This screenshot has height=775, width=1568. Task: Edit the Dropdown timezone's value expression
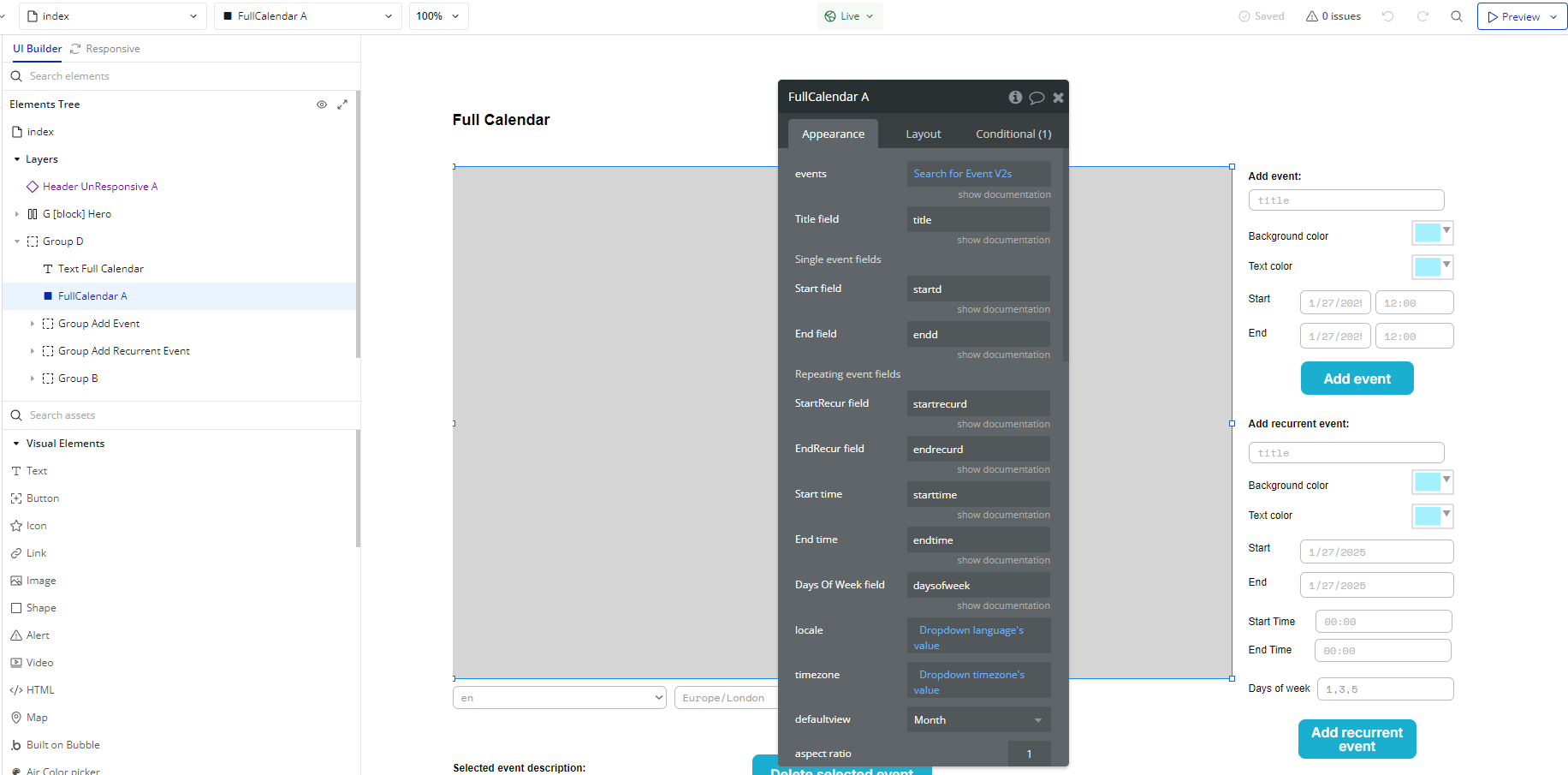pos(979,683)
